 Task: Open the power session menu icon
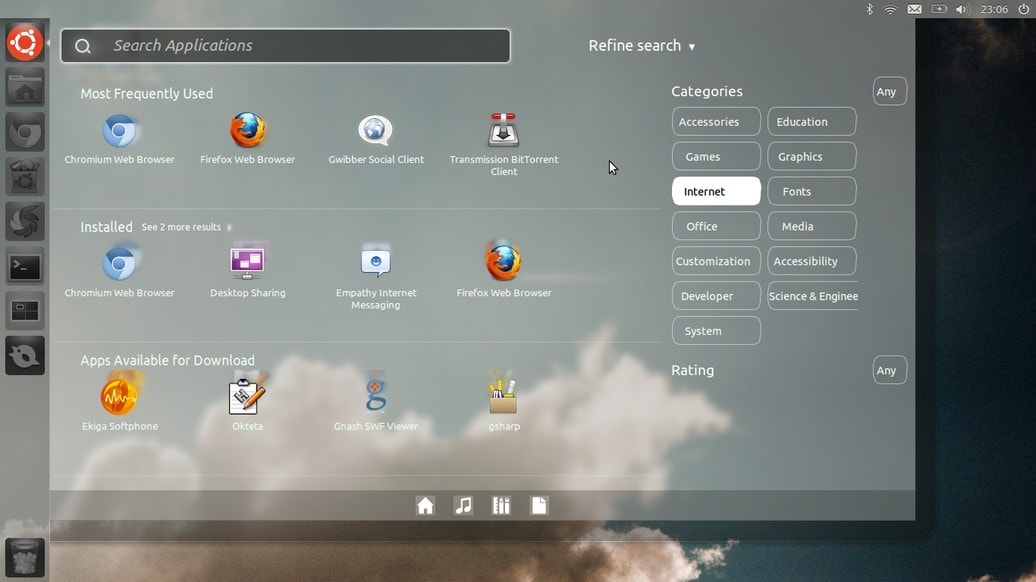[1023, 9]
